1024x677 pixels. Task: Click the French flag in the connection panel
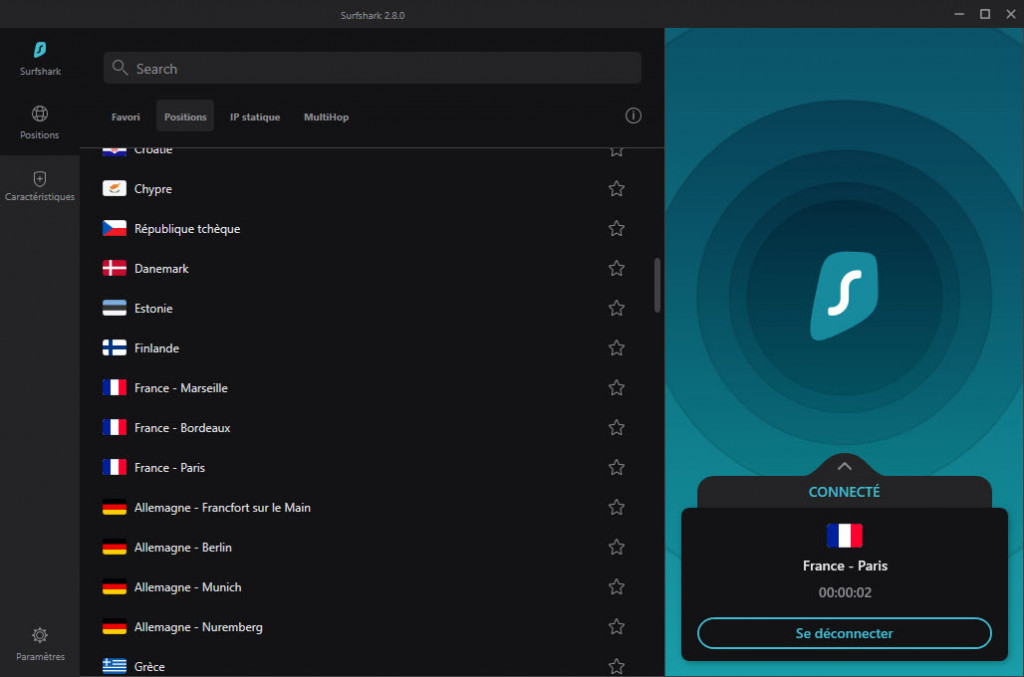tap(844, 535)
